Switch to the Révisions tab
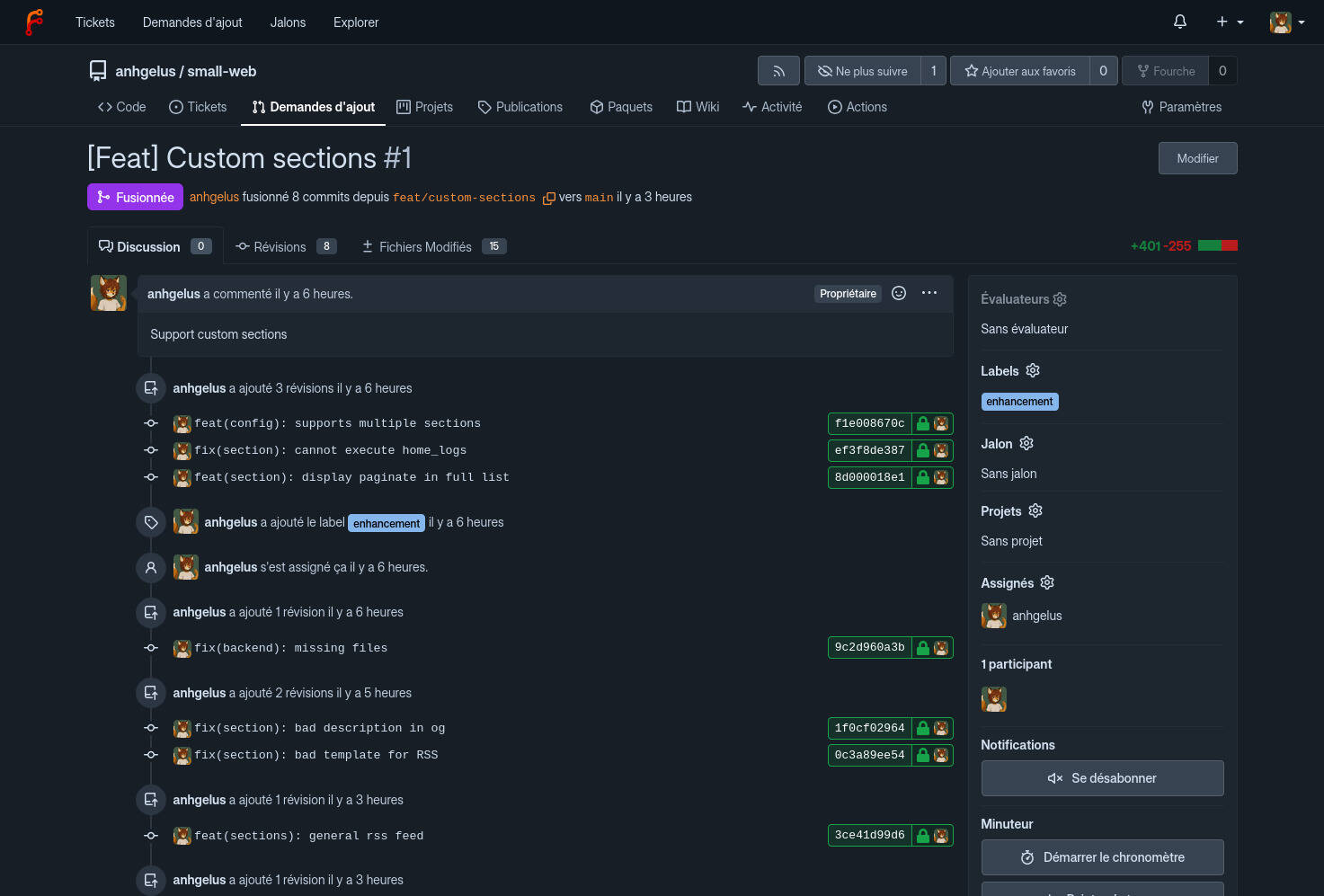1324x896 pixels. point(279,246)
